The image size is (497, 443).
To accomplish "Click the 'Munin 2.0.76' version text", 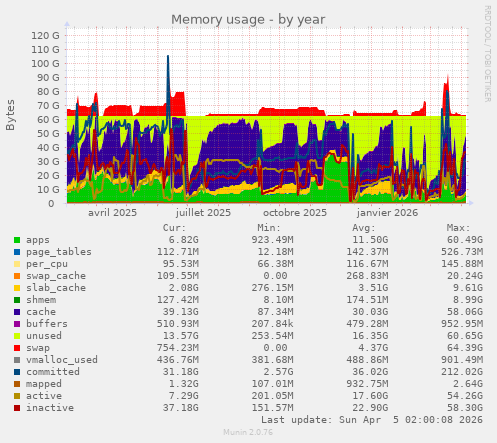I will pos(248,432).
